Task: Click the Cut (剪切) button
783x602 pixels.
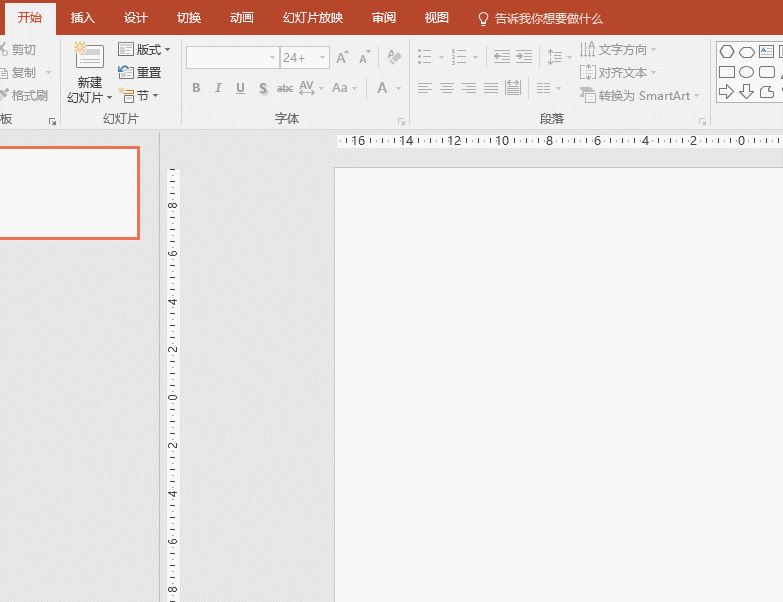Action: 20,49
